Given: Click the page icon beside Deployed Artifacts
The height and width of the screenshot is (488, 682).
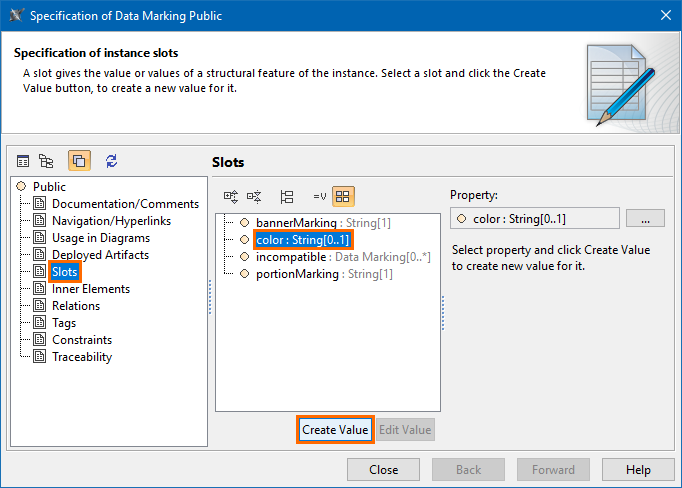Looking at the screenshot, I should coord(40,254).
